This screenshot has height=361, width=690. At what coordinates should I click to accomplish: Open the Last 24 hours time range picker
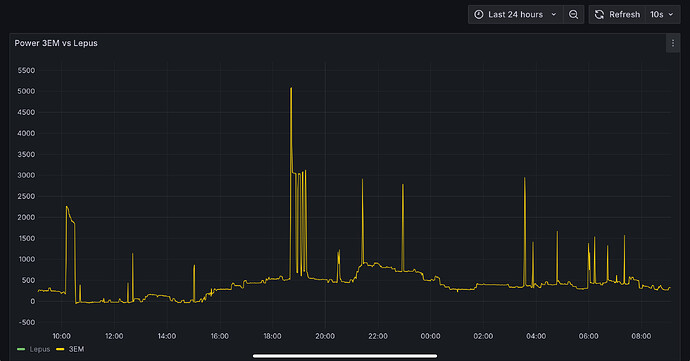515,15
